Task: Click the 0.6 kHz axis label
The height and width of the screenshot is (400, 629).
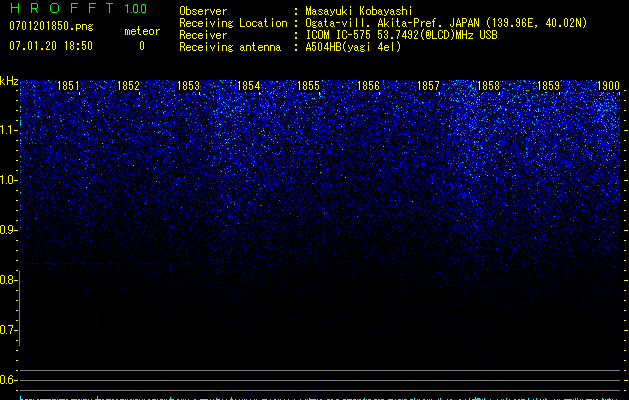Action: pos(9,380)
